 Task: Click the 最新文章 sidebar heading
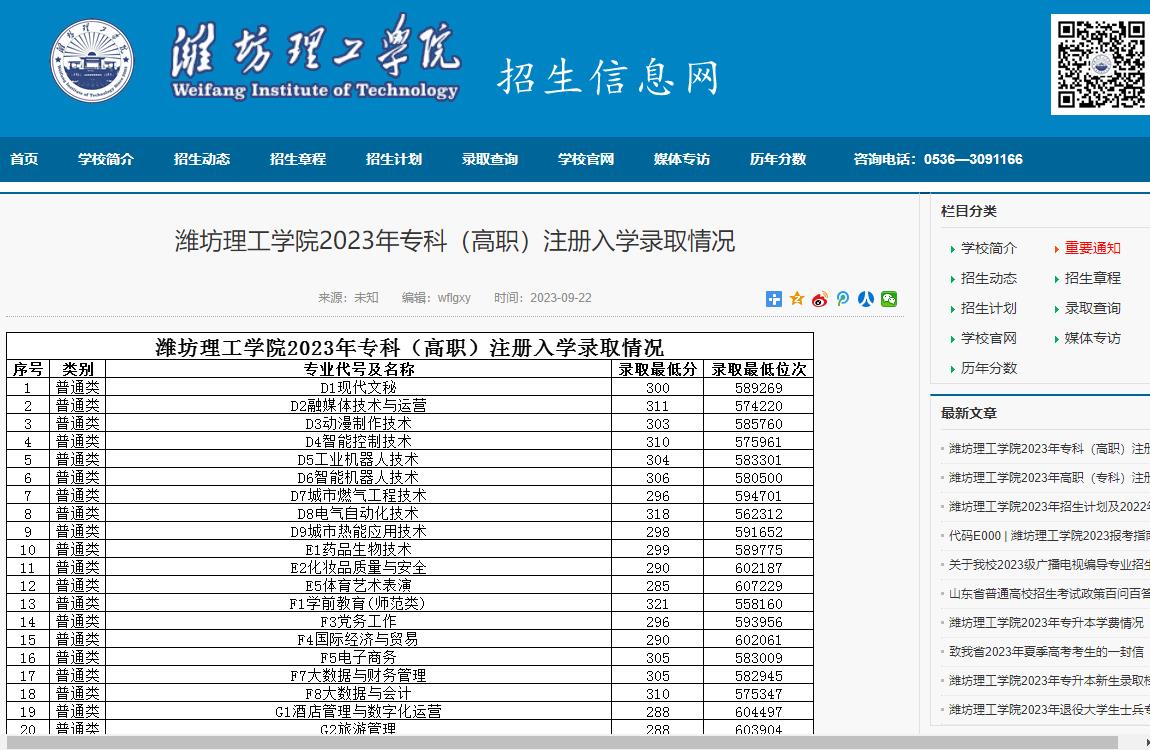point(969,413)
